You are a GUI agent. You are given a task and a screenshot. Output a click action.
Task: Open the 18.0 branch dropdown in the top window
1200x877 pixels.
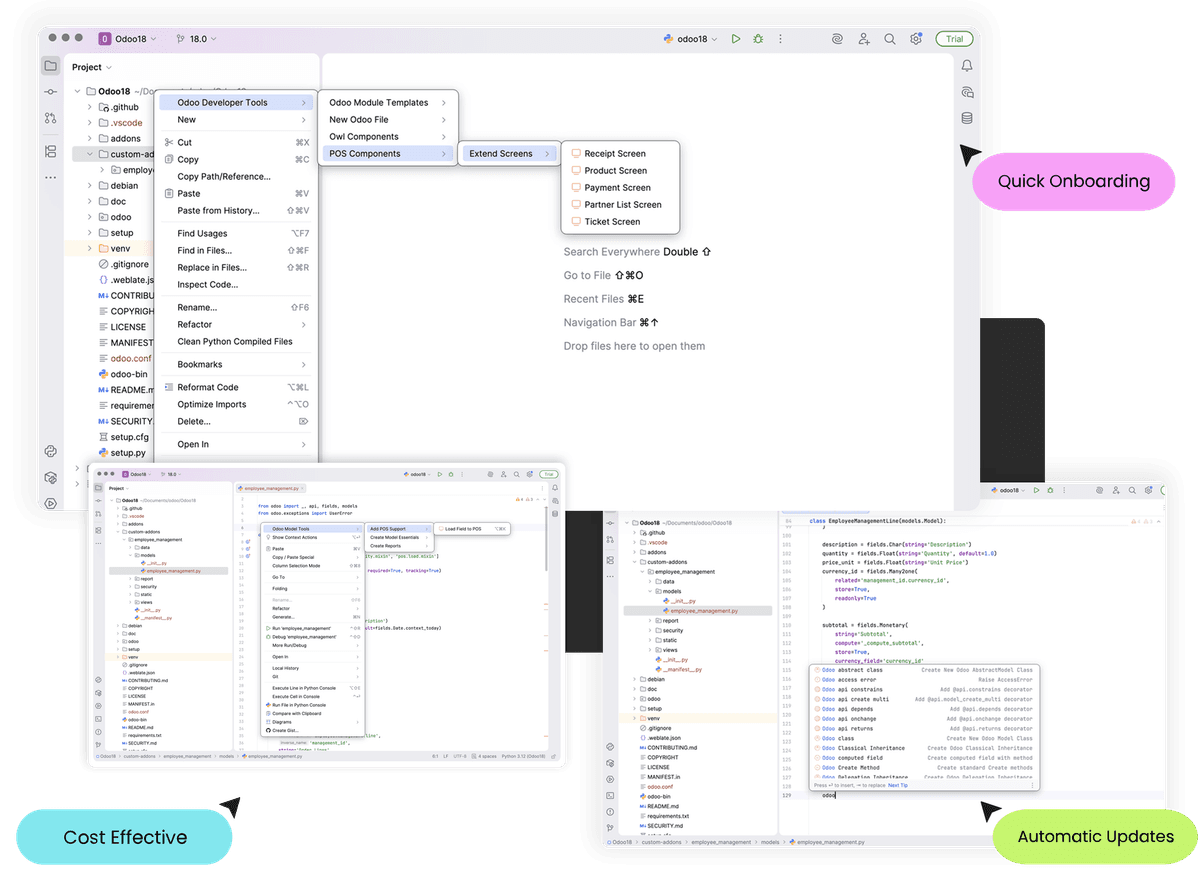coord(196,39)
